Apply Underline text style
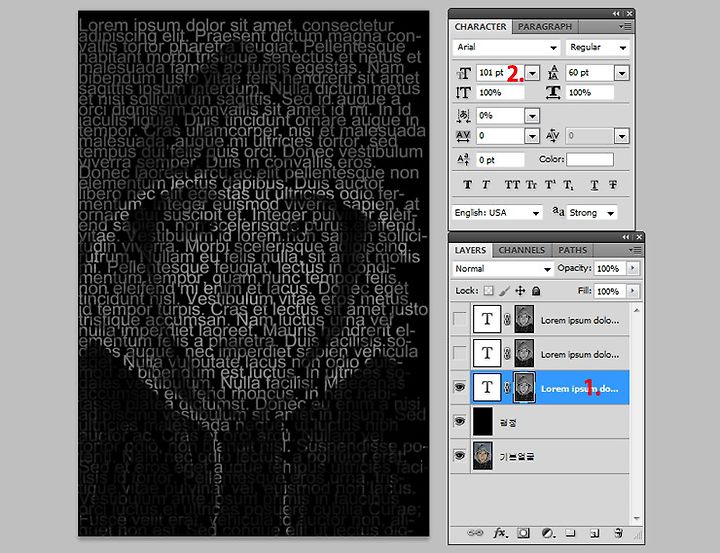 (594, 185)
